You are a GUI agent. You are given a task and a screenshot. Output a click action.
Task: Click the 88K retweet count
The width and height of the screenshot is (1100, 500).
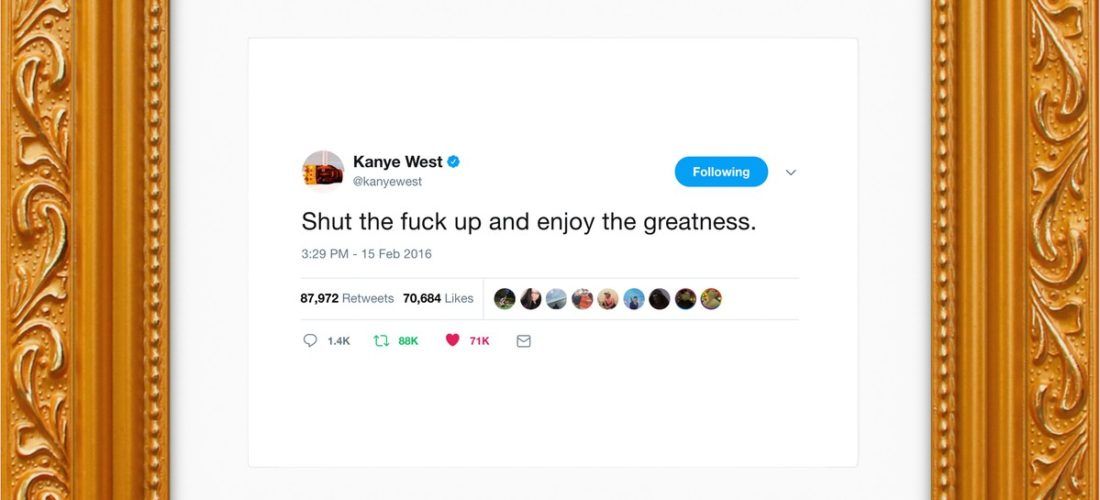(x=408, y=341)
